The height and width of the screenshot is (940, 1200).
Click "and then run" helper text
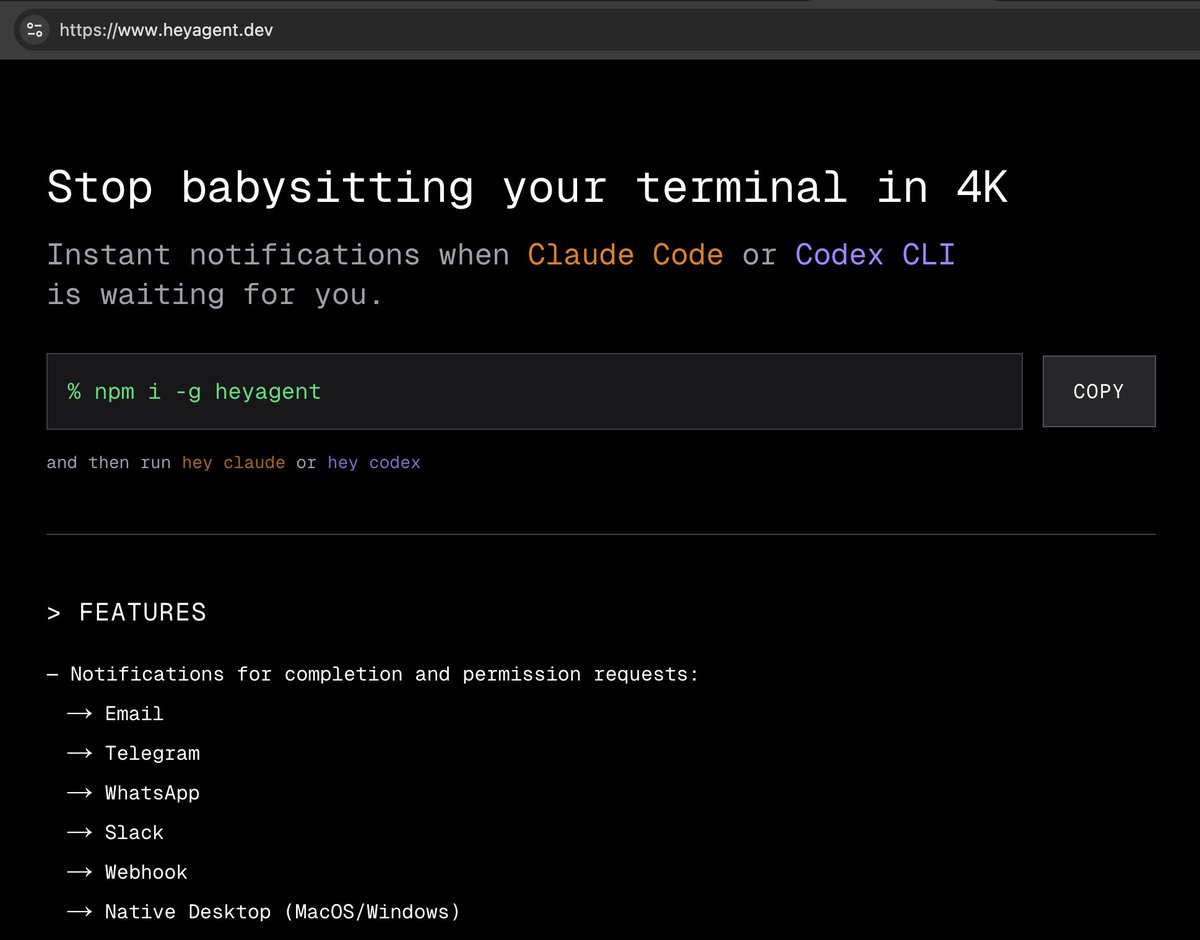click(x=109, y=463)
